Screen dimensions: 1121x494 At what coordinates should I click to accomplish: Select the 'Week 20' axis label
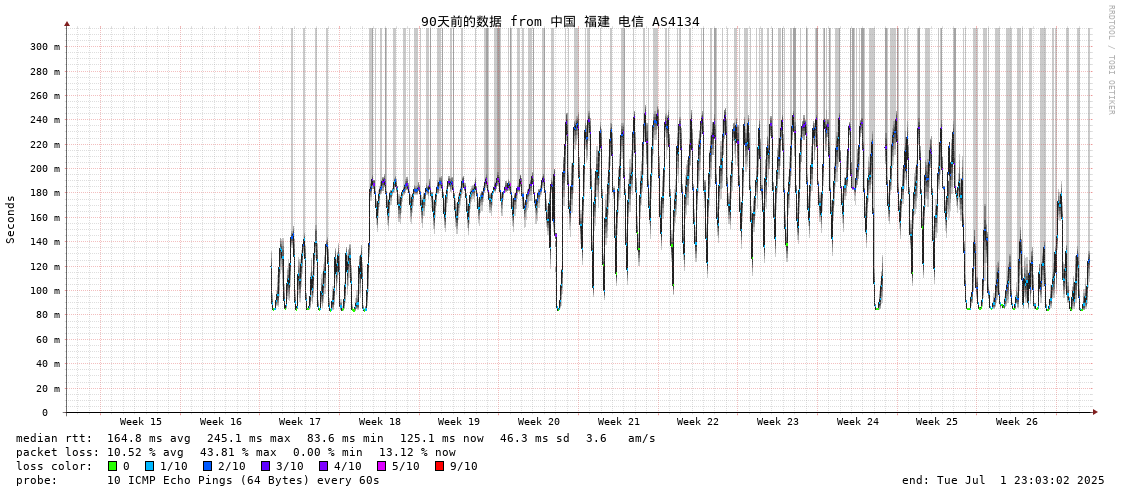tap(539, 422)
